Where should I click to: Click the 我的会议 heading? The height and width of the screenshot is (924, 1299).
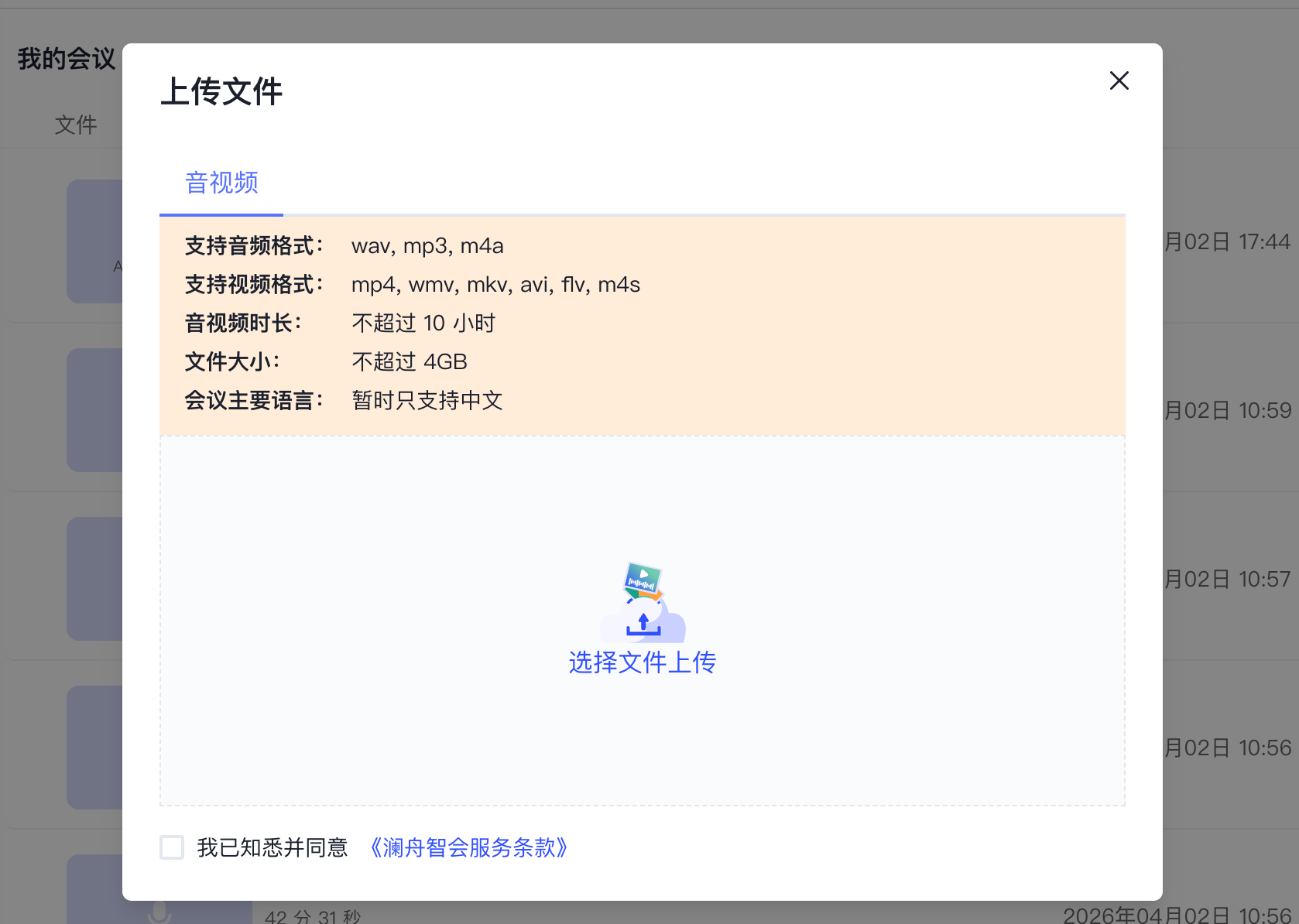coord(67,59)
